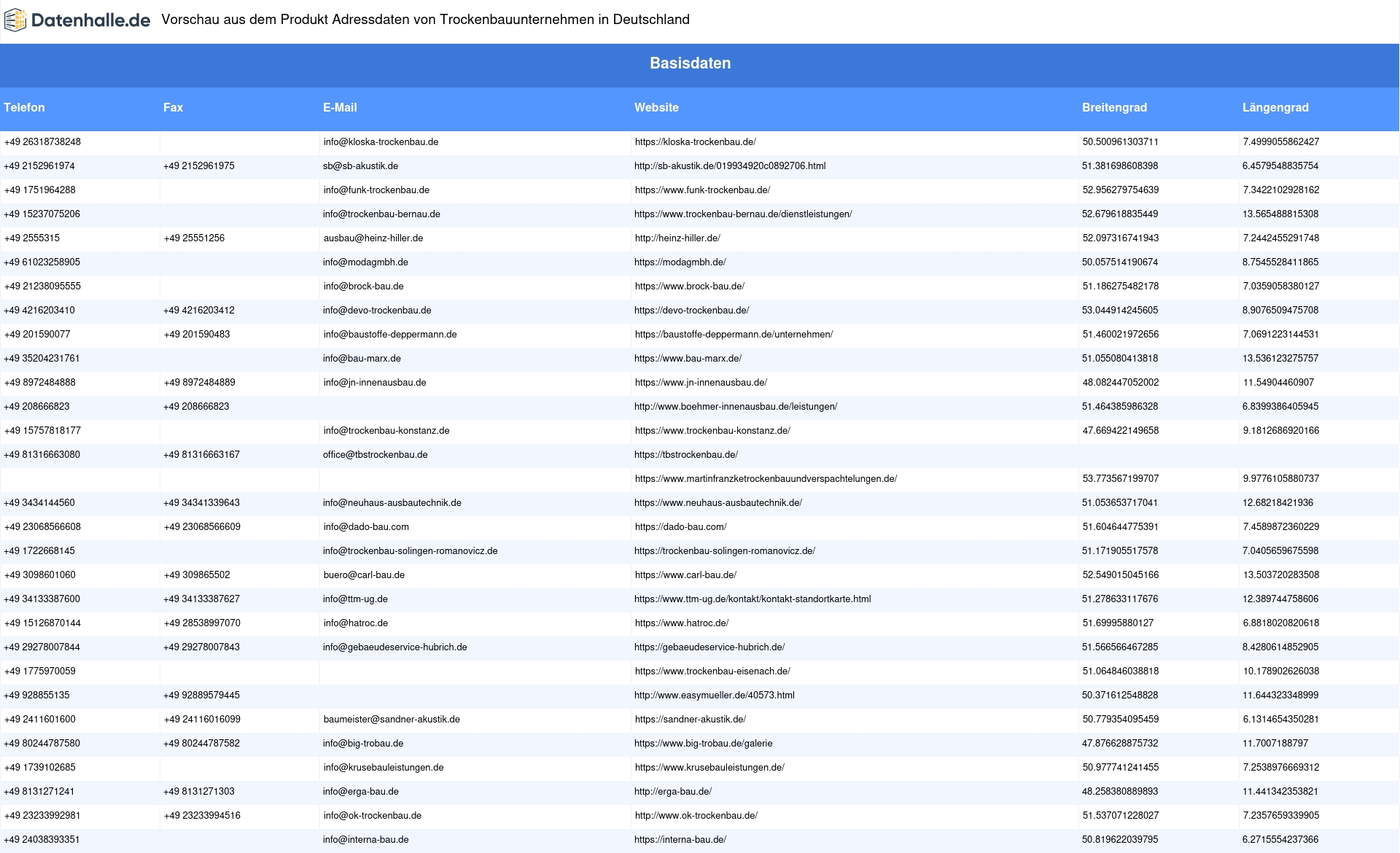Select email info@brock-bau.de
The width and height of the screenshot is (1400, 853).
[x=363, y=287]
